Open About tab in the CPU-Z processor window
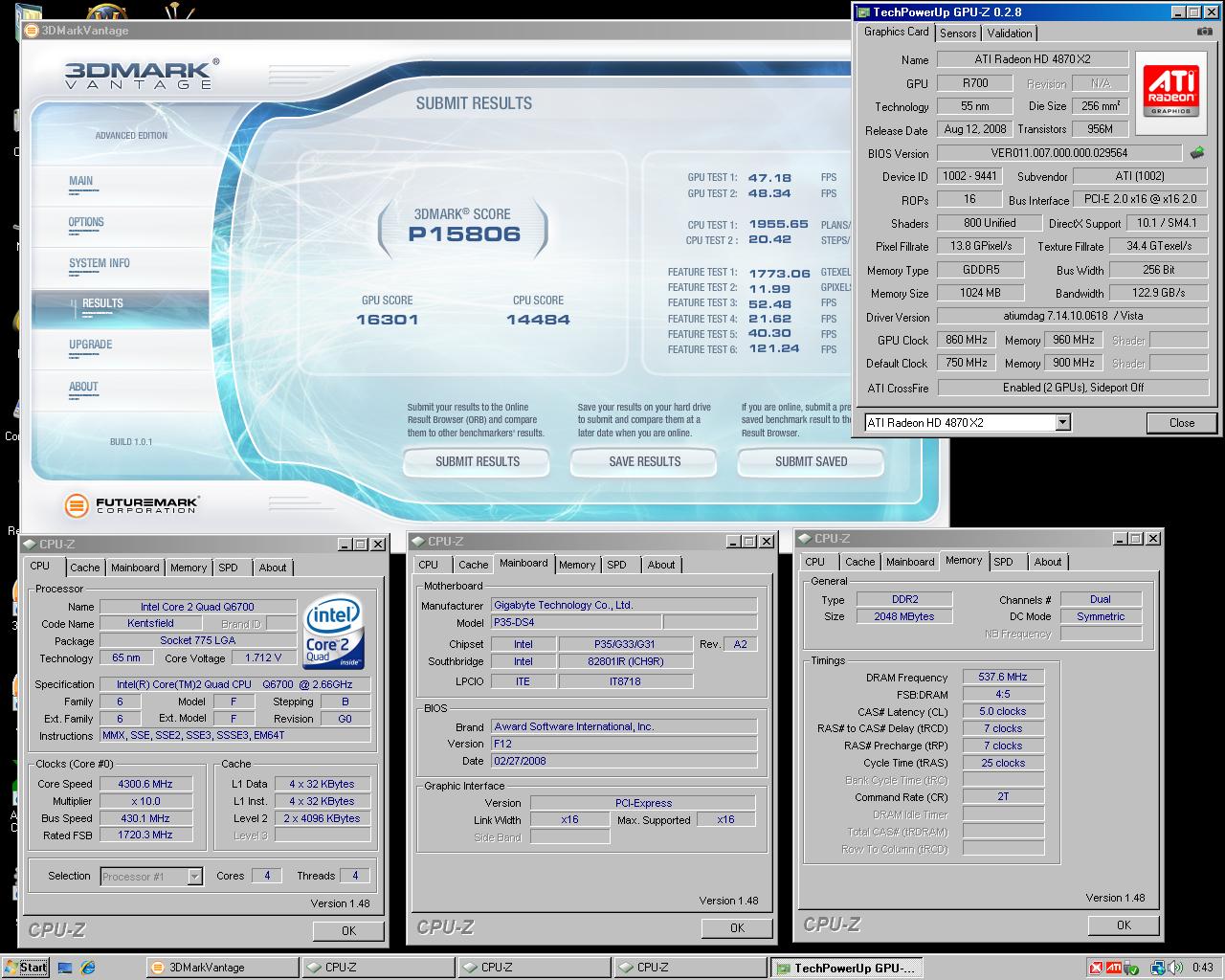This screenshot has height=980, width=1225. [273, 568]
